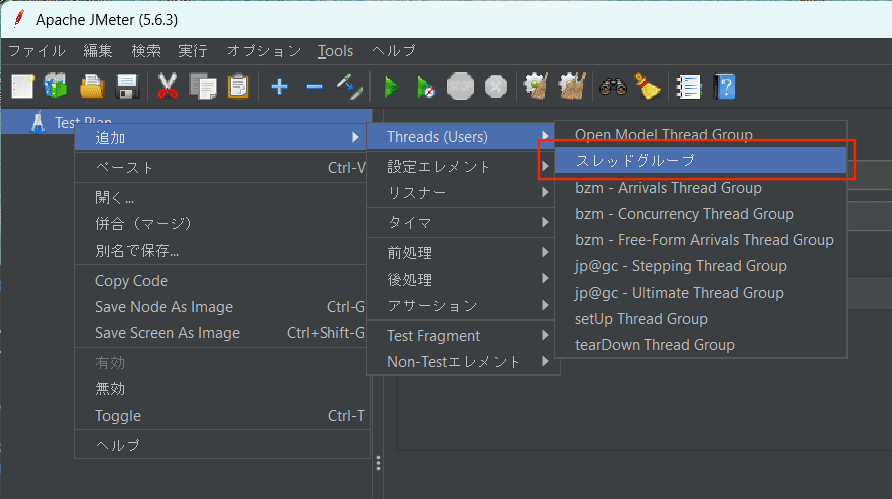892x499 pixels.
Task: Select jp@gc - Ultimate Thread Group
Action: click(701, 292)
